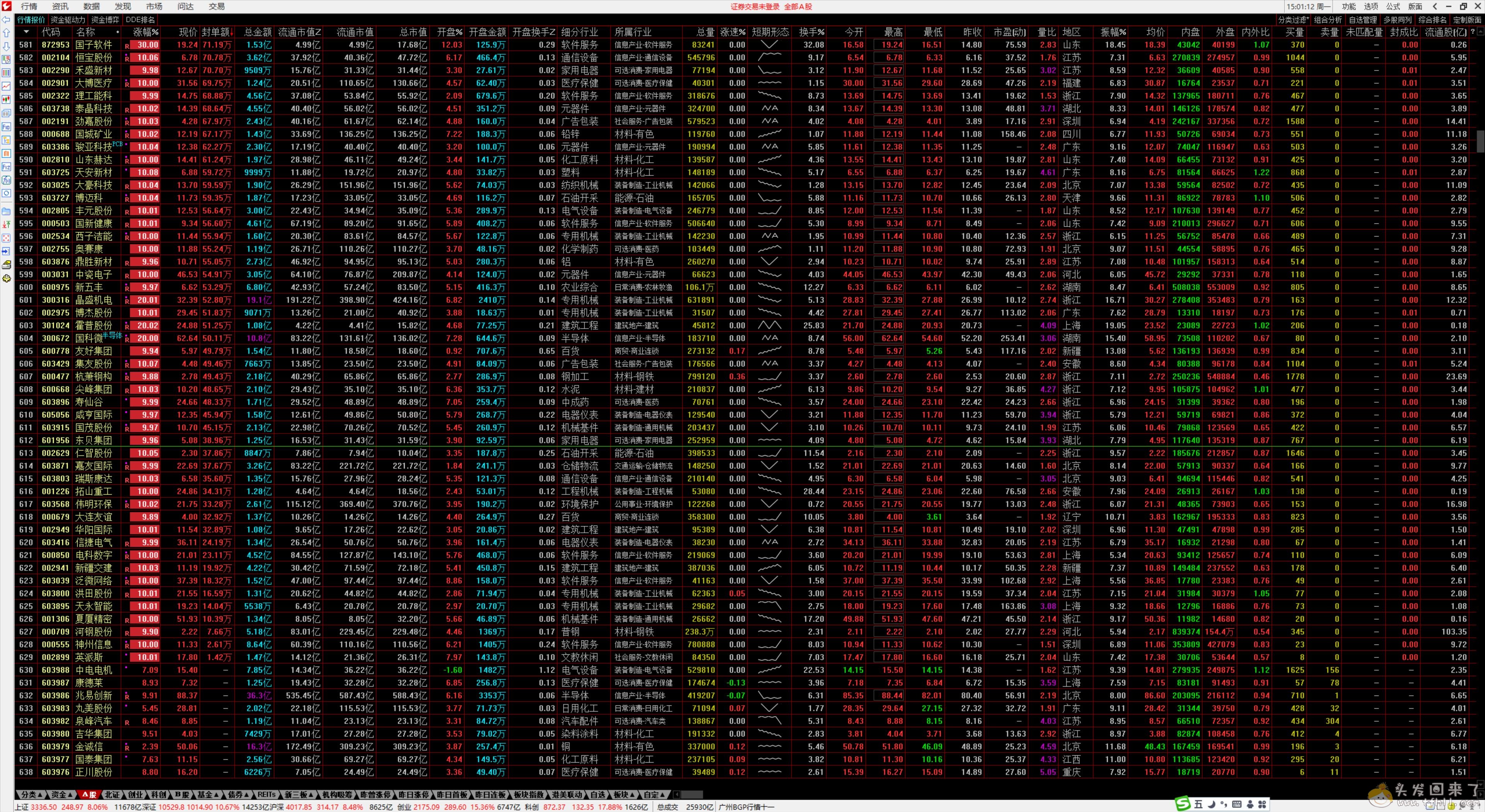Open the dropdown triangle left of 代码 header
The image size is (1485, 812).
coord(27,32)
